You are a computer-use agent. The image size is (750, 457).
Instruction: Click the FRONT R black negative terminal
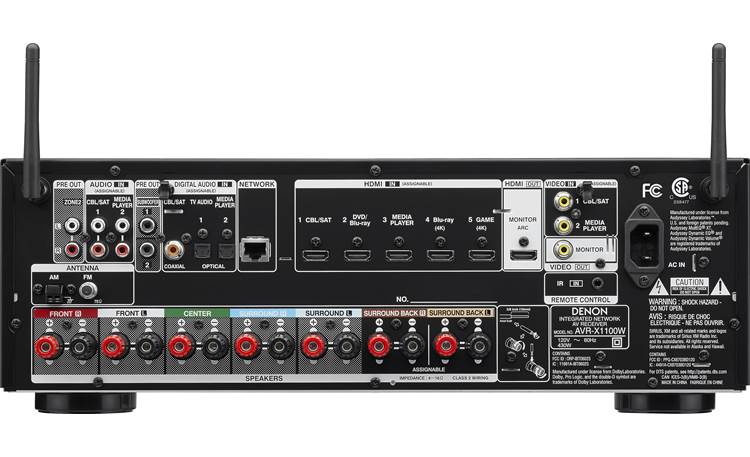point(83,346)
